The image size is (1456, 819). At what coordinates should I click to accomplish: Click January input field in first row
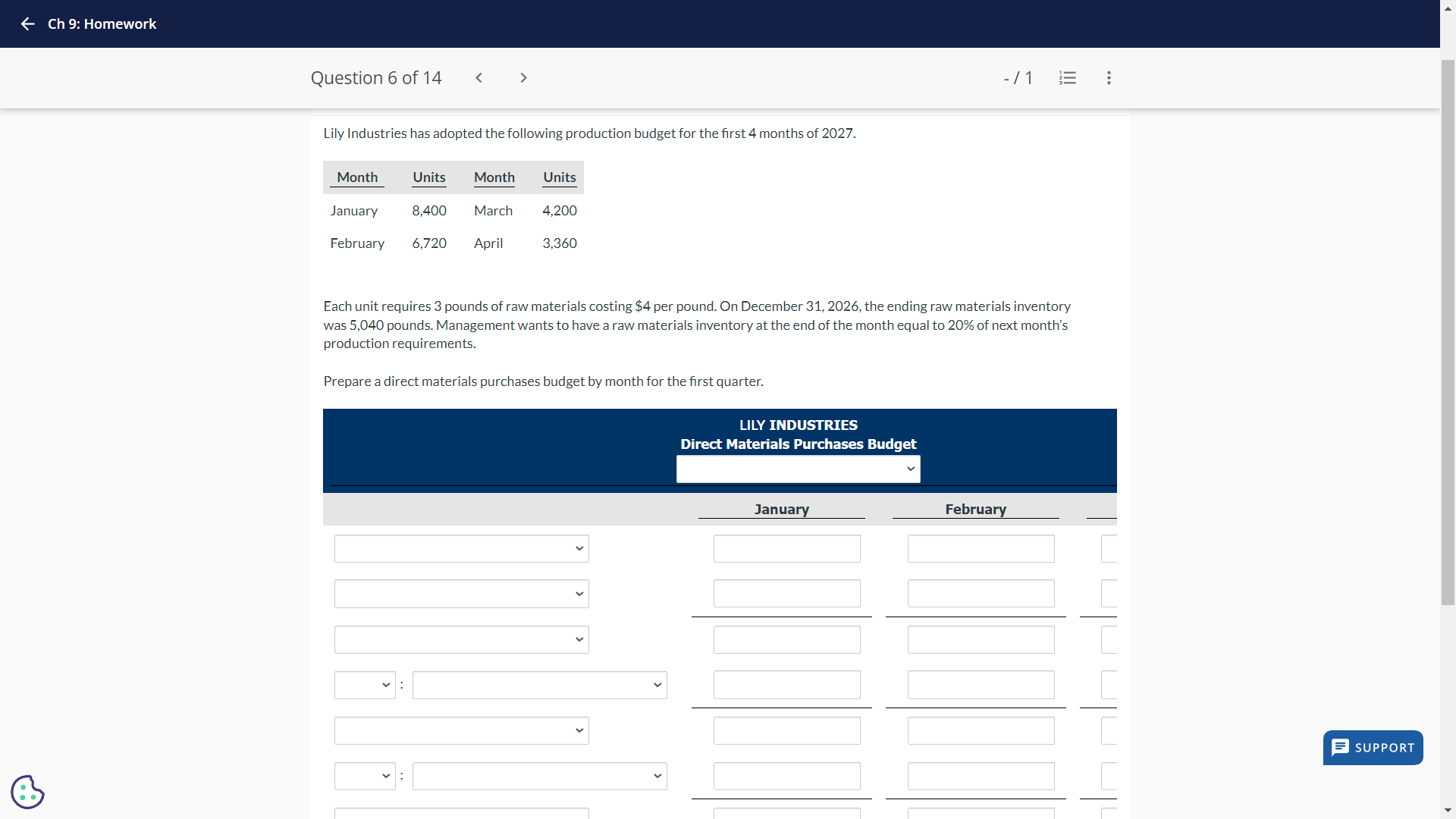click(x=786, y=549)
